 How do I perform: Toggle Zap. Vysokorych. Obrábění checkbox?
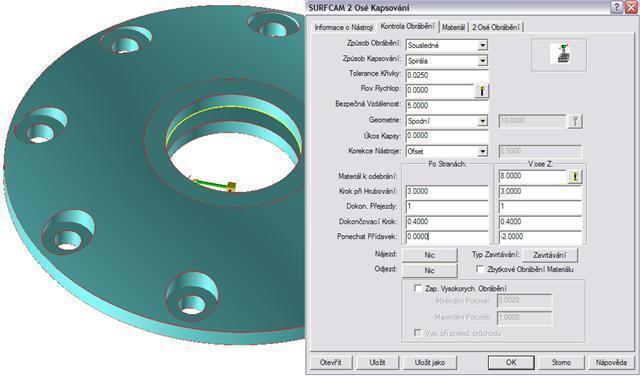click(418, 288)
